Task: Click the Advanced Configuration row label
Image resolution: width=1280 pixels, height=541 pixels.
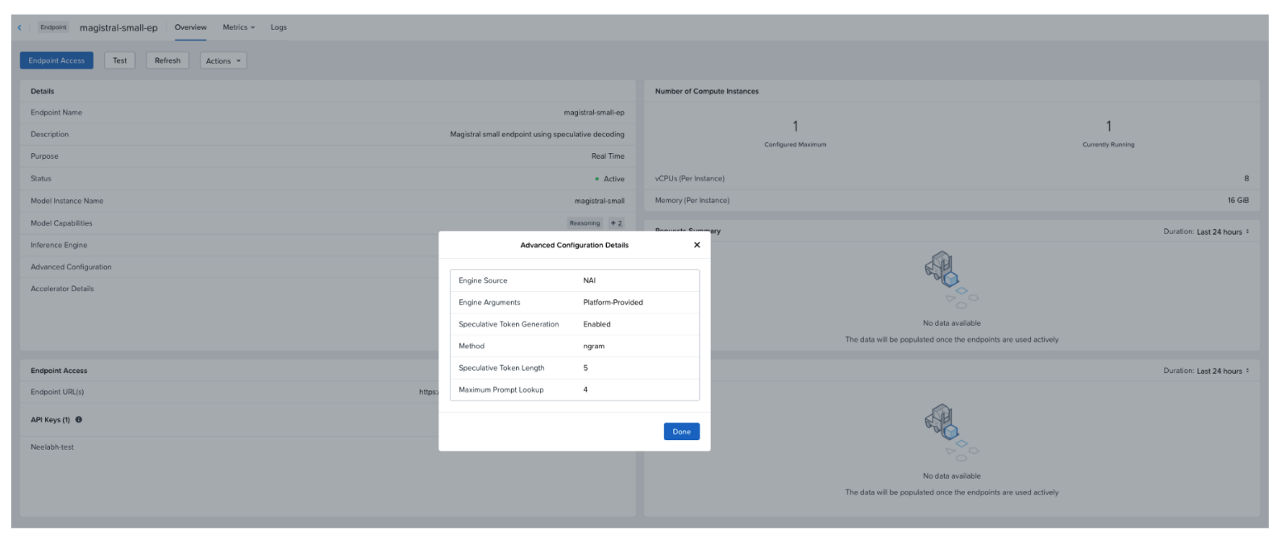Action: click(71, 267)
